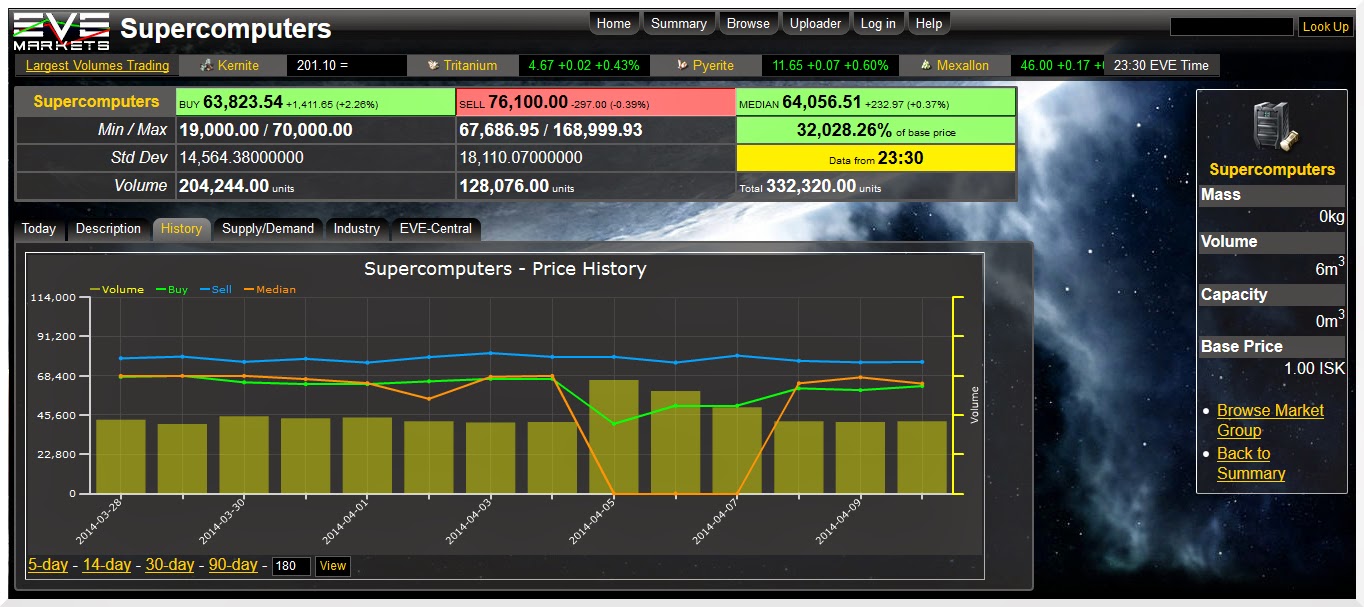The height and width of the screenshot is (607, 1364).
Task: Switch to the Description tab
Action: pos(108,229)
